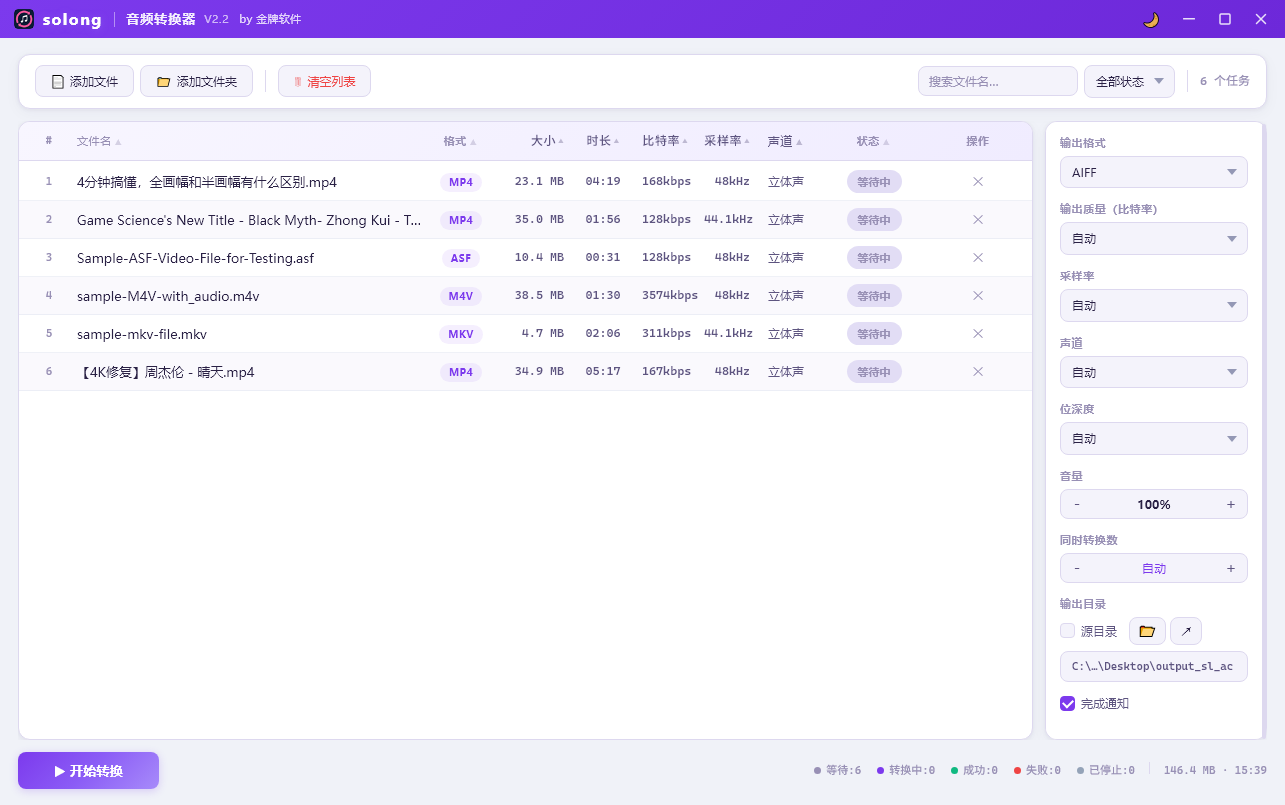Click the 开始转换 start button
Screen dimensions: 1285x805
point(88,771)
